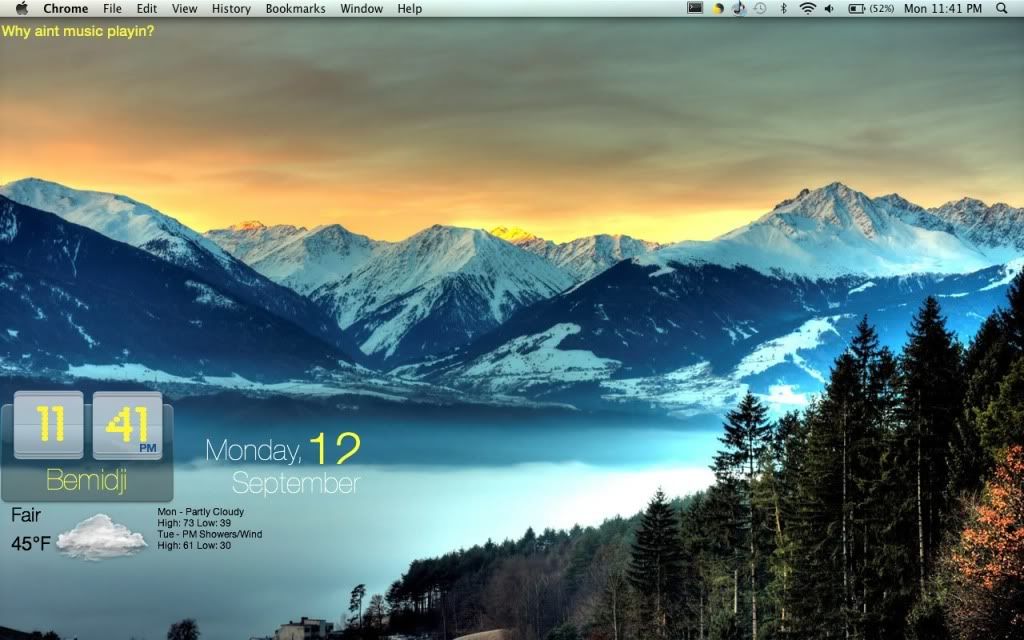Open the Wi-Fi status menu

[807, 8]
